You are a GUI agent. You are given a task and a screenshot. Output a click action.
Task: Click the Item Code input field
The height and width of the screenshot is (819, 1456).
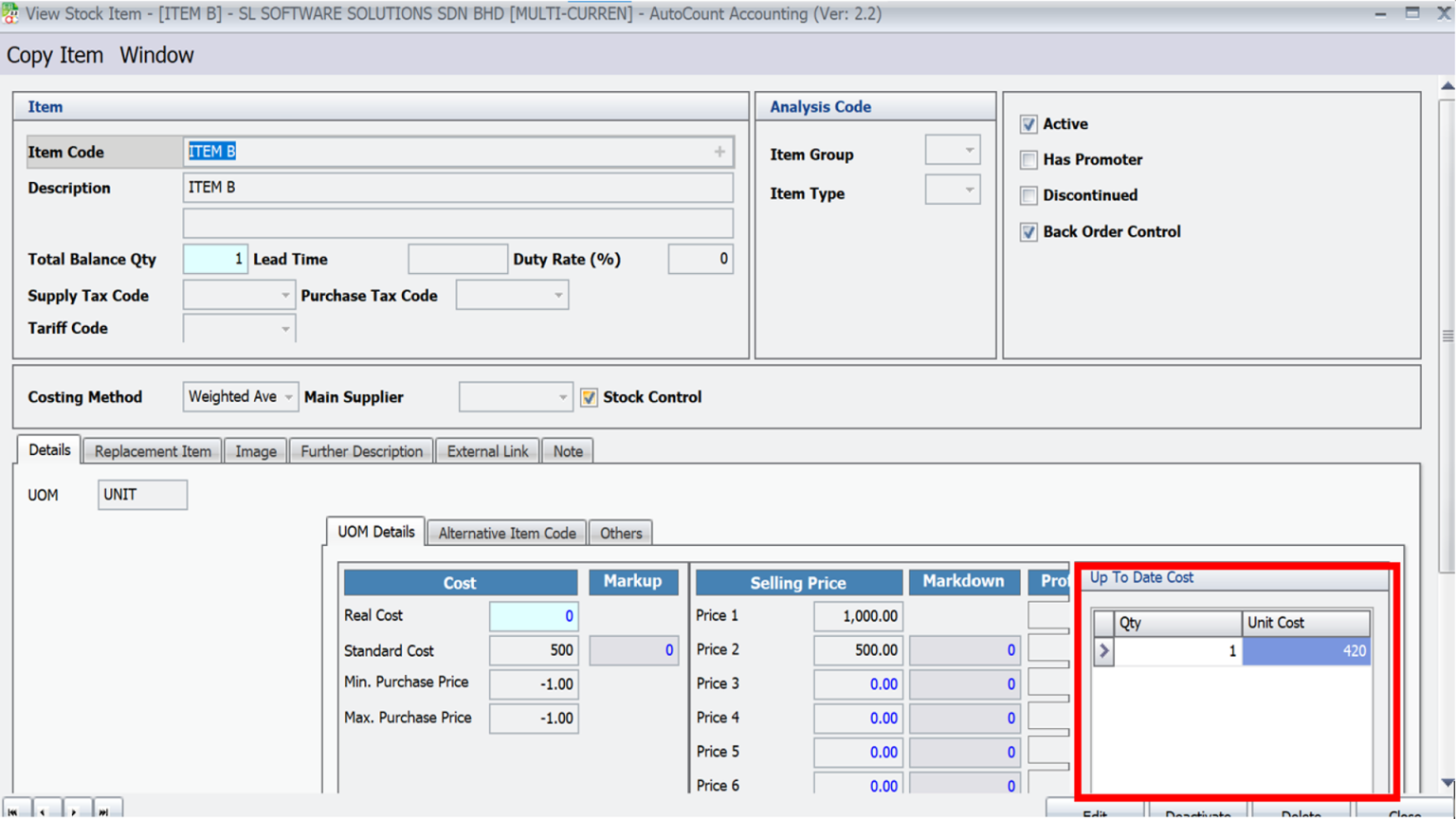(x=458, y=152)
